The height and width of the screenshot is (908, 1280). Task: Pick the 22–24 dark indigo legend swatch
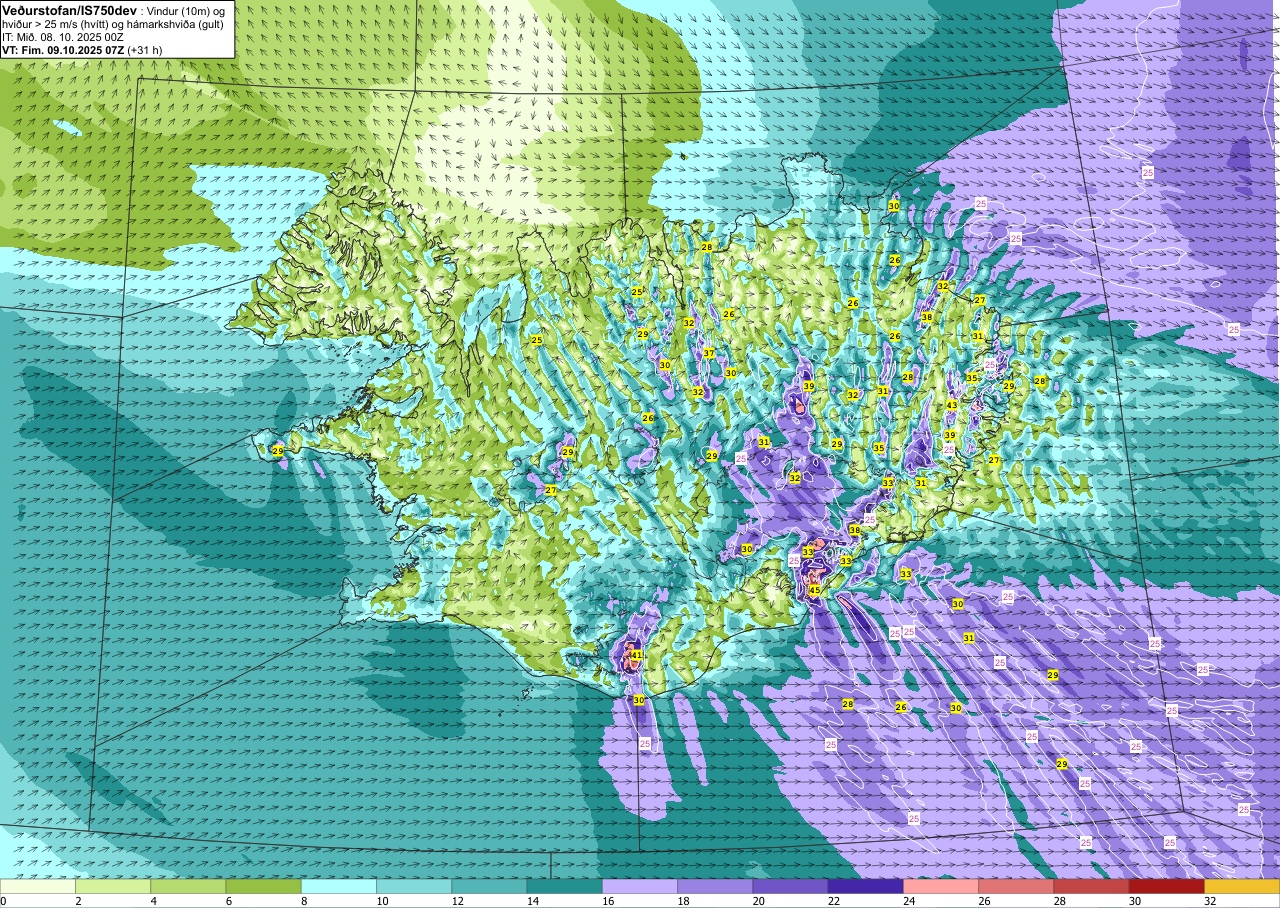coord(865,887)
